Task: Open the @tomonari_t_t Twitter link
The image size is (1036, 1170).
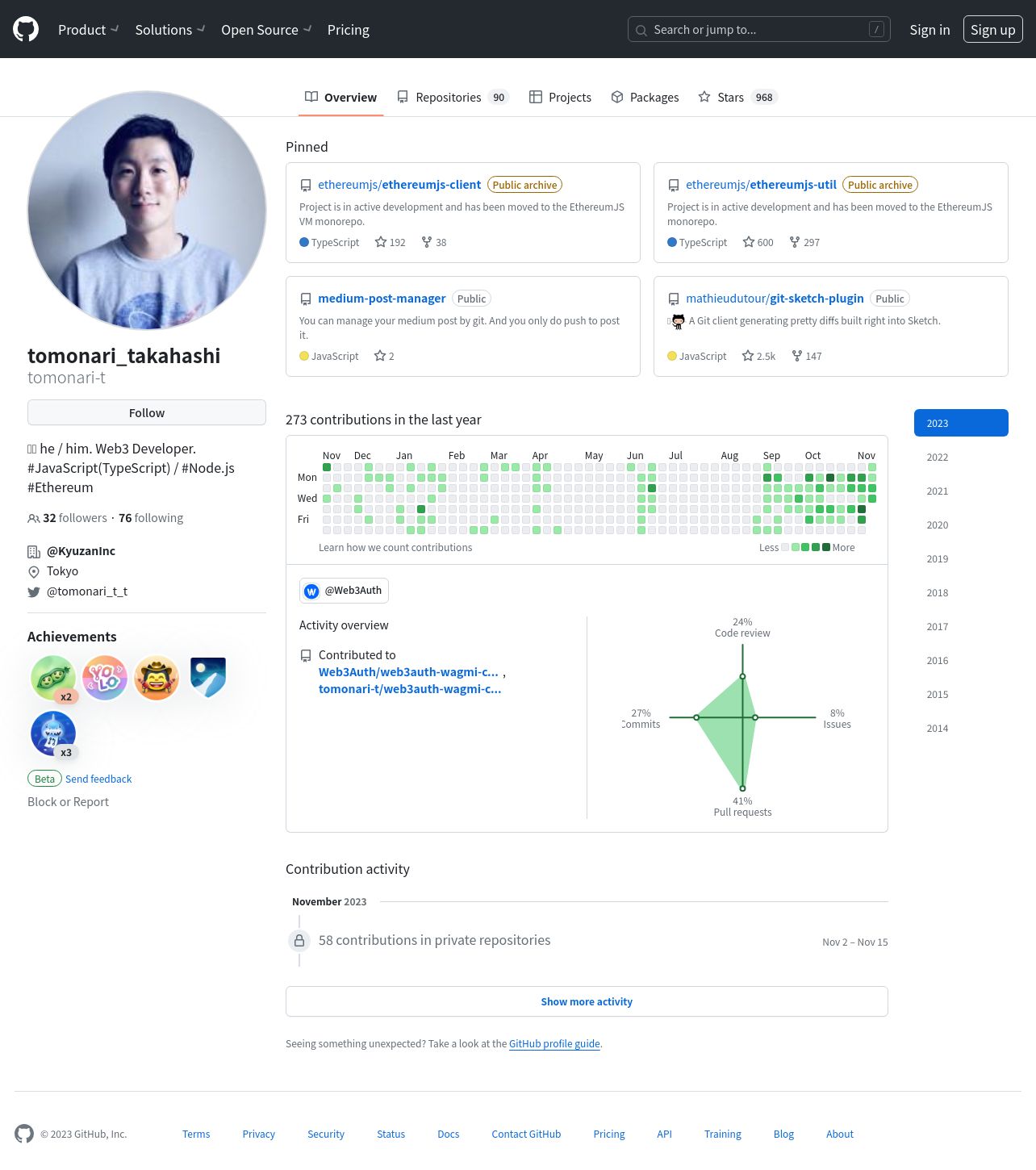Action: (x=87, y=591)
